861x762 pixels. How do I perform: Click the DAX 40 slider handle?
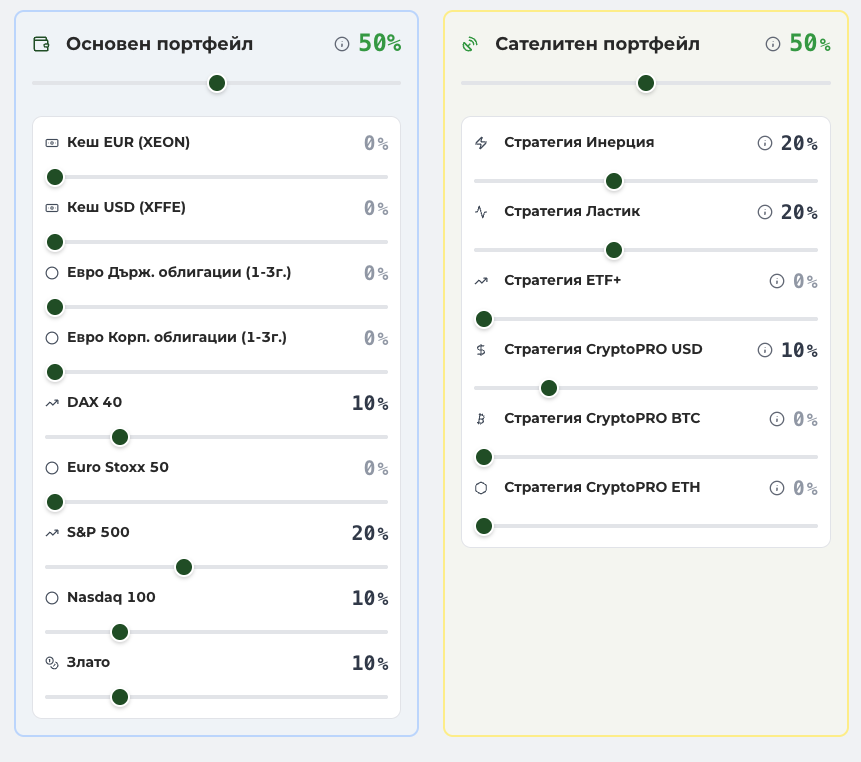click(120, 437)
